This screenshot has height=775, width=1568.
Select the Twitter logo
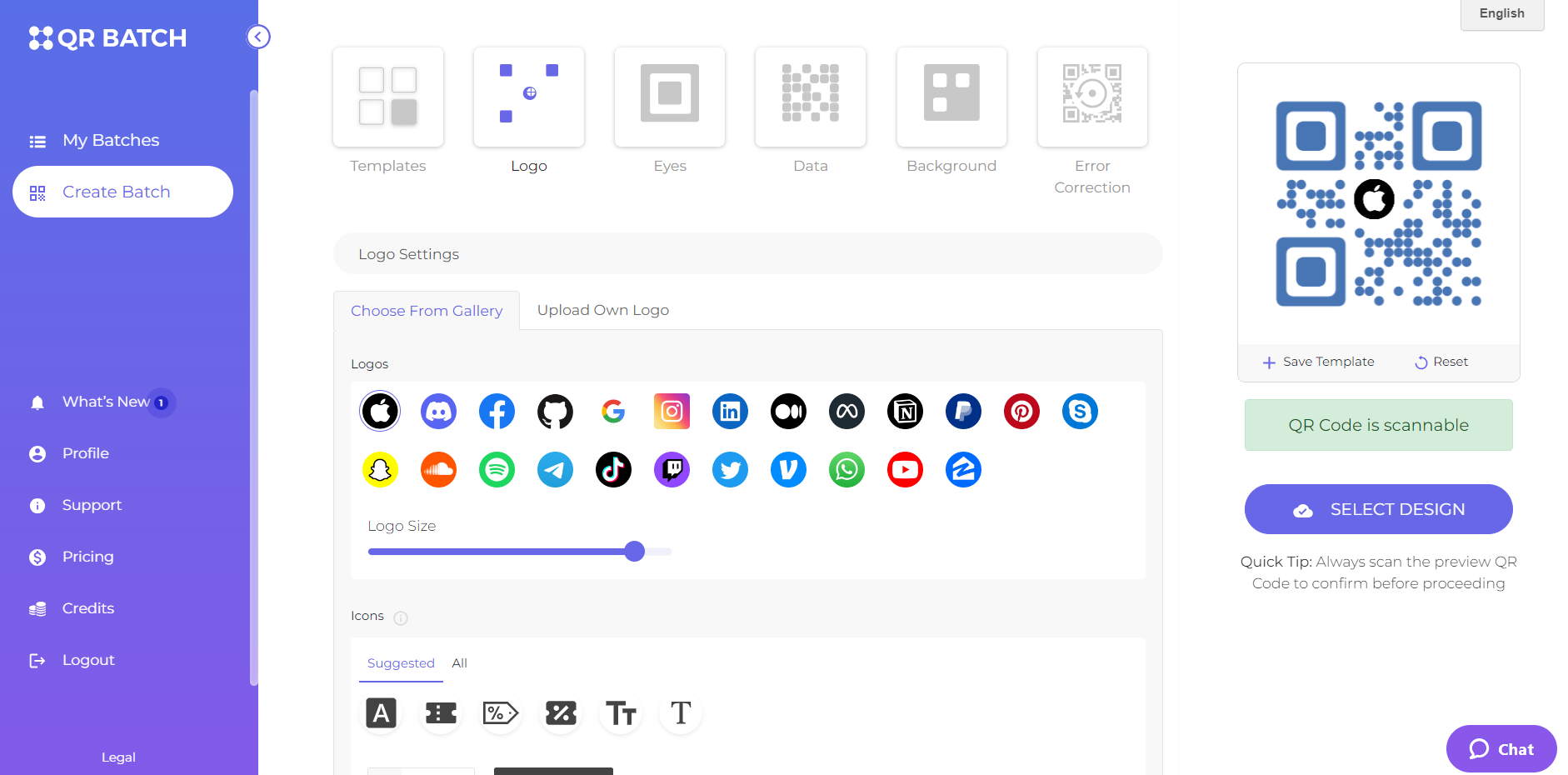pos(730,470)
